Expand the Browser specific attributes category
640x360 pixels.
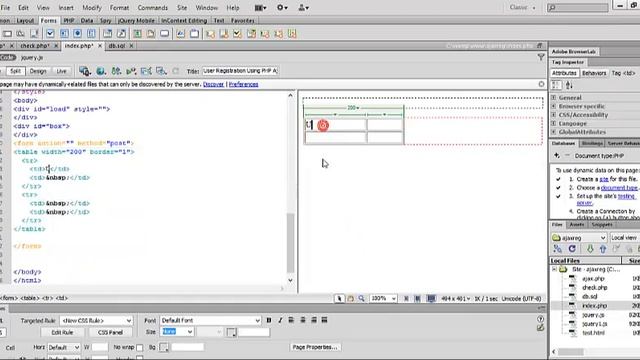(554, 106)
